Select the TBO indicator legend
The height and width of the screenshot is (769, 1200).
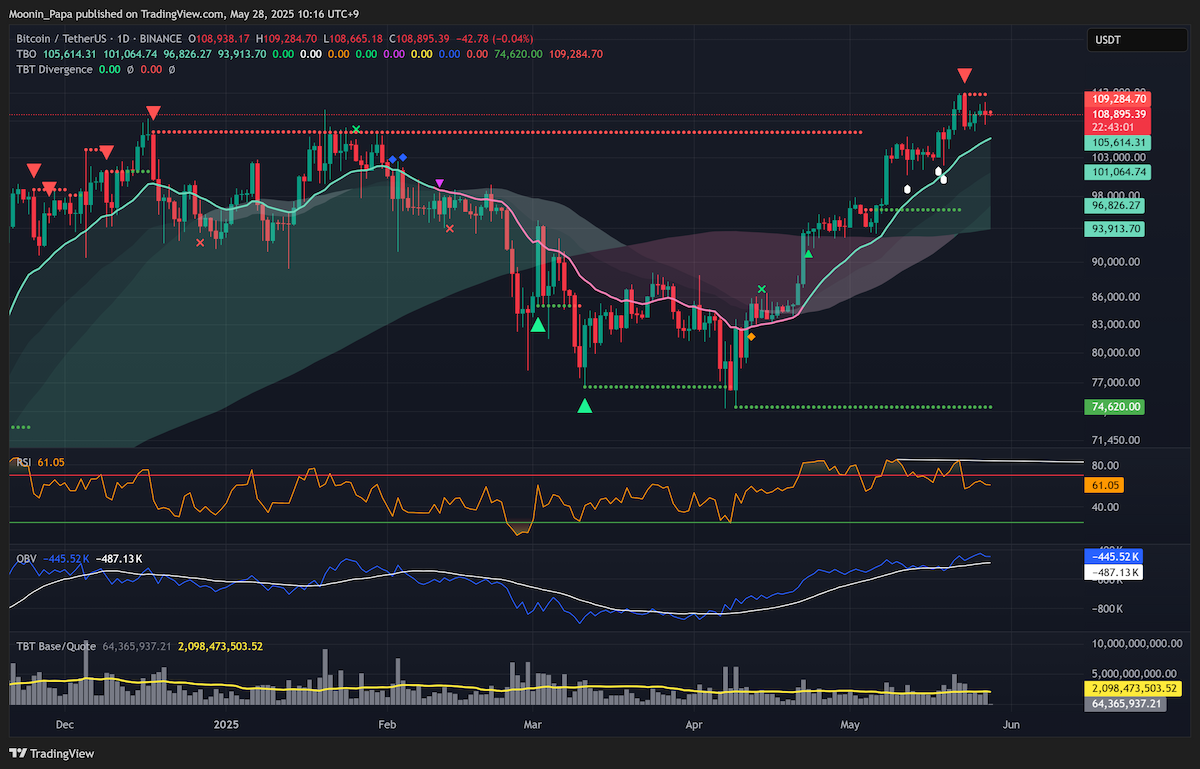[x=27, y=54]
